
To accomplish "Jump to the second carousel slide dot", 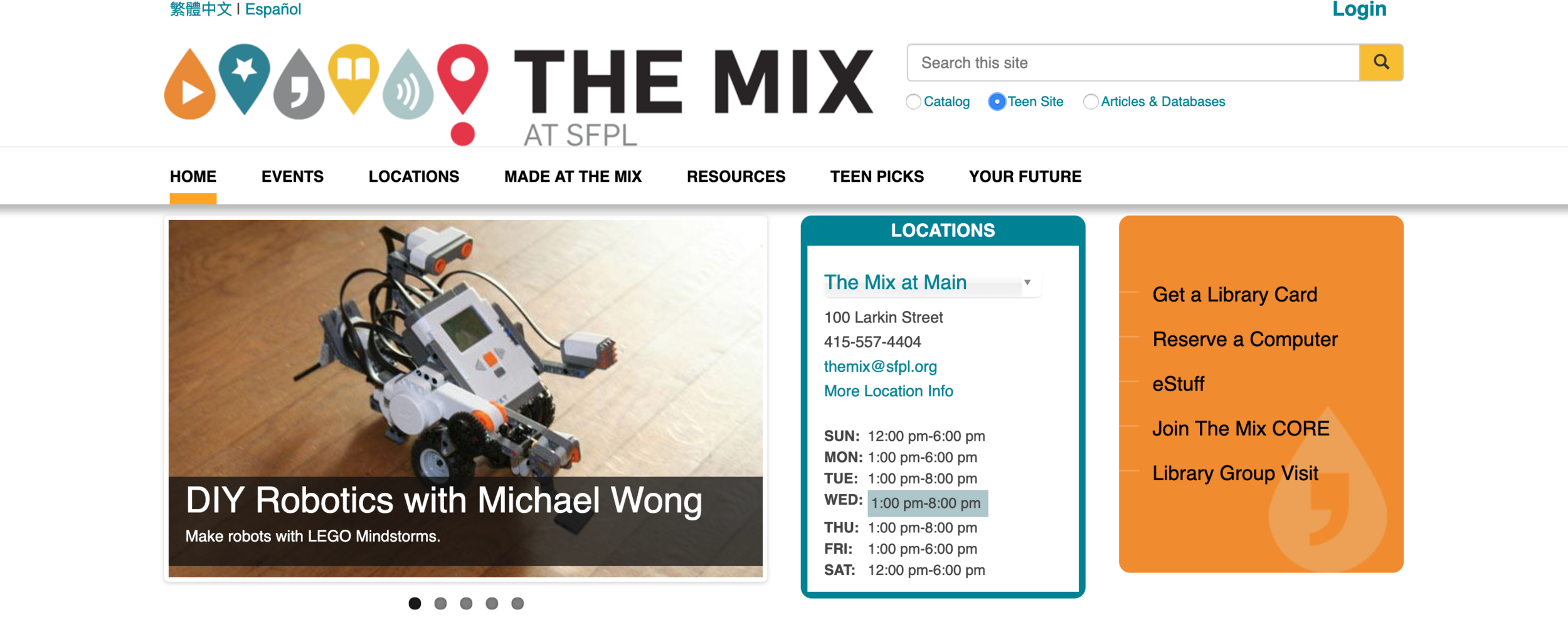I will 440,603.
